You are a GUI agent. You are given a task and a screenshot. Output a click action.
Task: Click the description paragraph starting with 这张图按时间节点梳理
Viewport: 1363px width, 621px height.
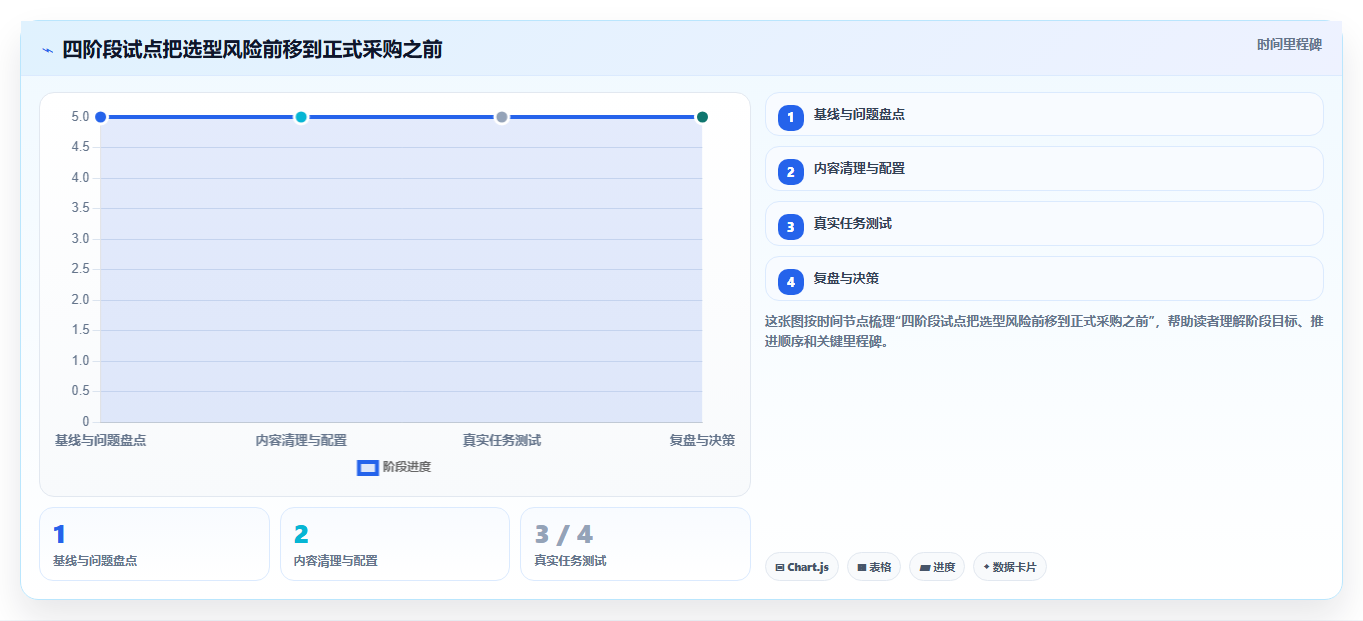tap(1044, 331)
